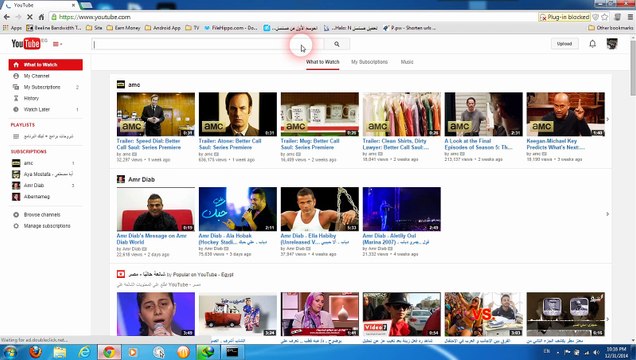The image size is (636, 360).
Task: Open the amc subscription in sidebar
Action: [28, 163]
